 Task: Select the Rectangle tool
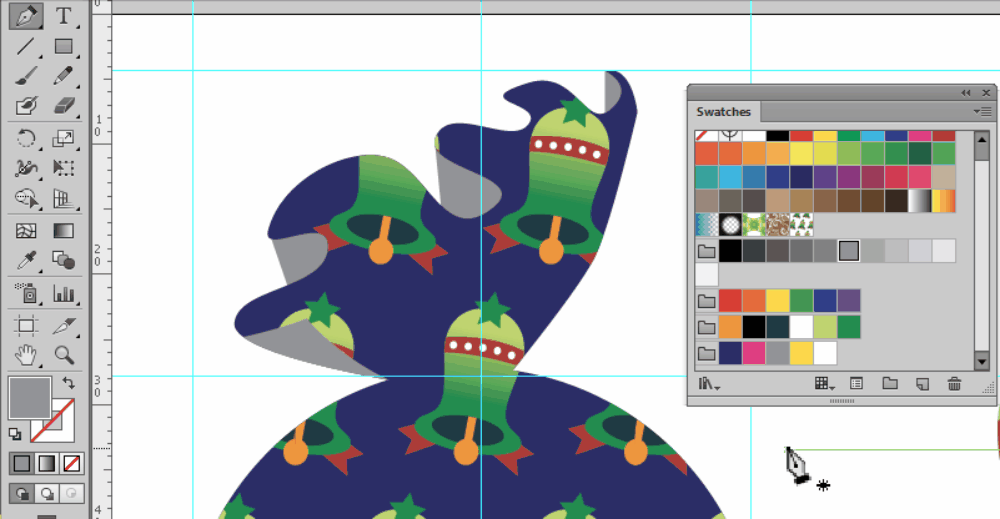point(63,47)
